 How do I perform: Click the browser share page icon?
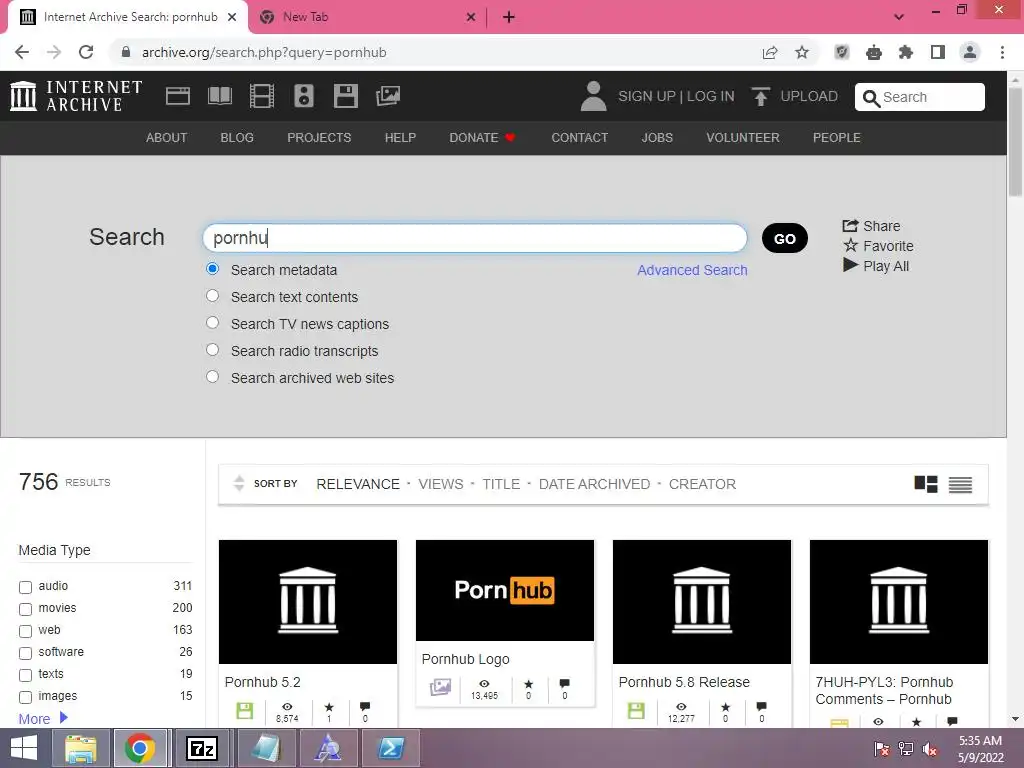(x=770, y=52)
